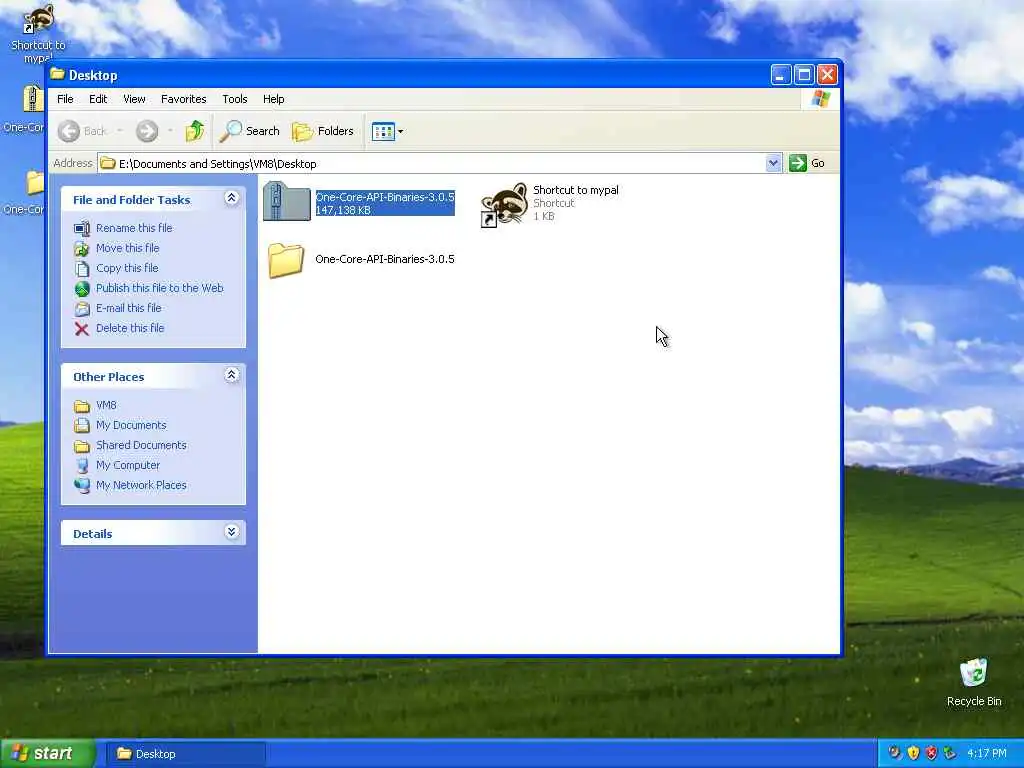Click the Move this file icon

click(x=82, y=248)
